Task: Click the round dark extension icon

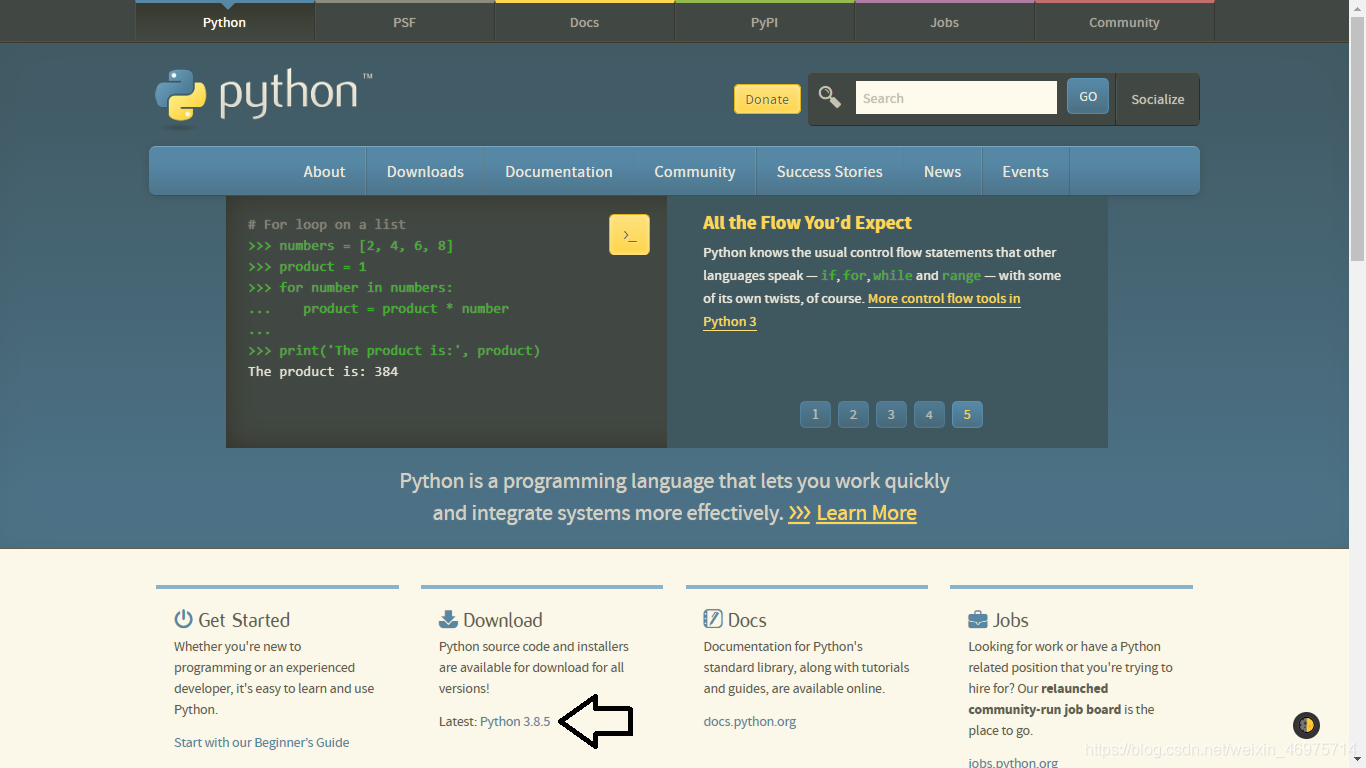Action: point(1306,725)
